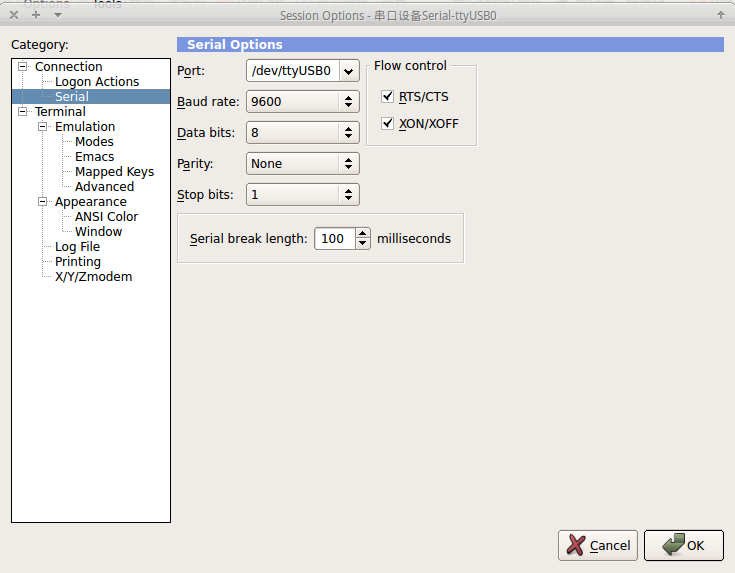Decrease serial break length with down arrow
The image size is (735, 573).
[362, 244]
